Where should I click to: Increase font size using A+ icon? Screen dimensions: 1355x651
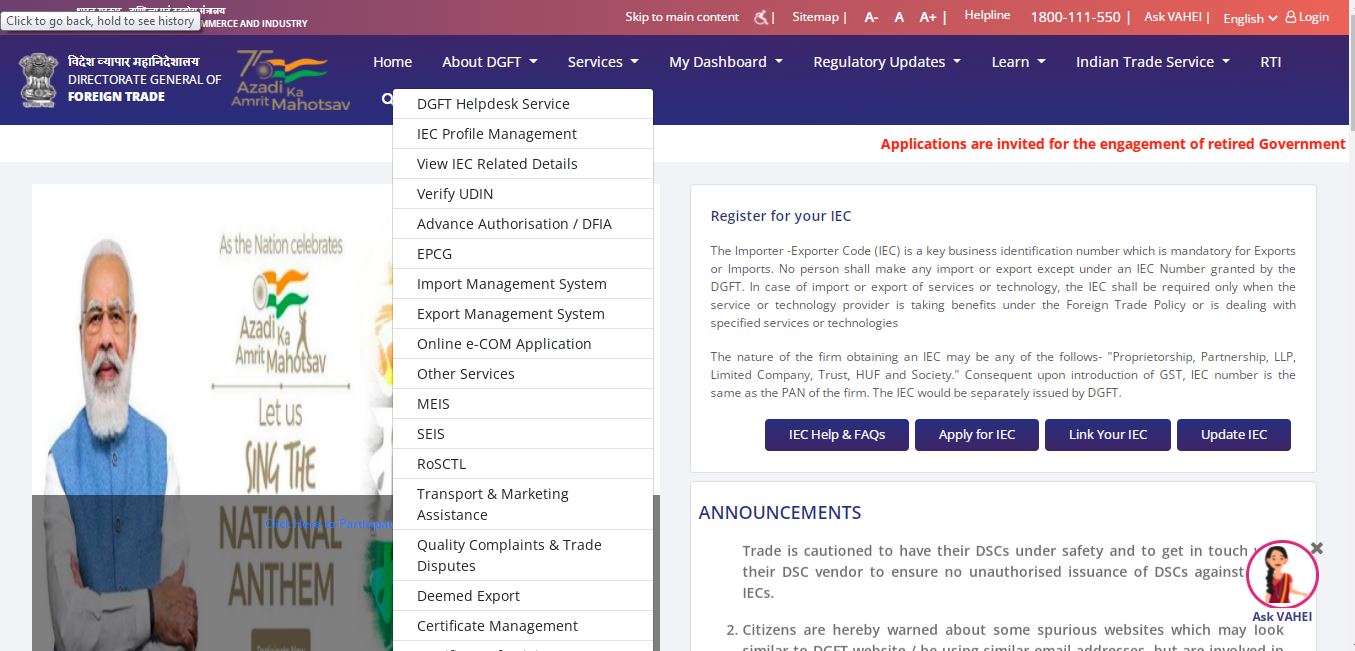pos(926,17)
